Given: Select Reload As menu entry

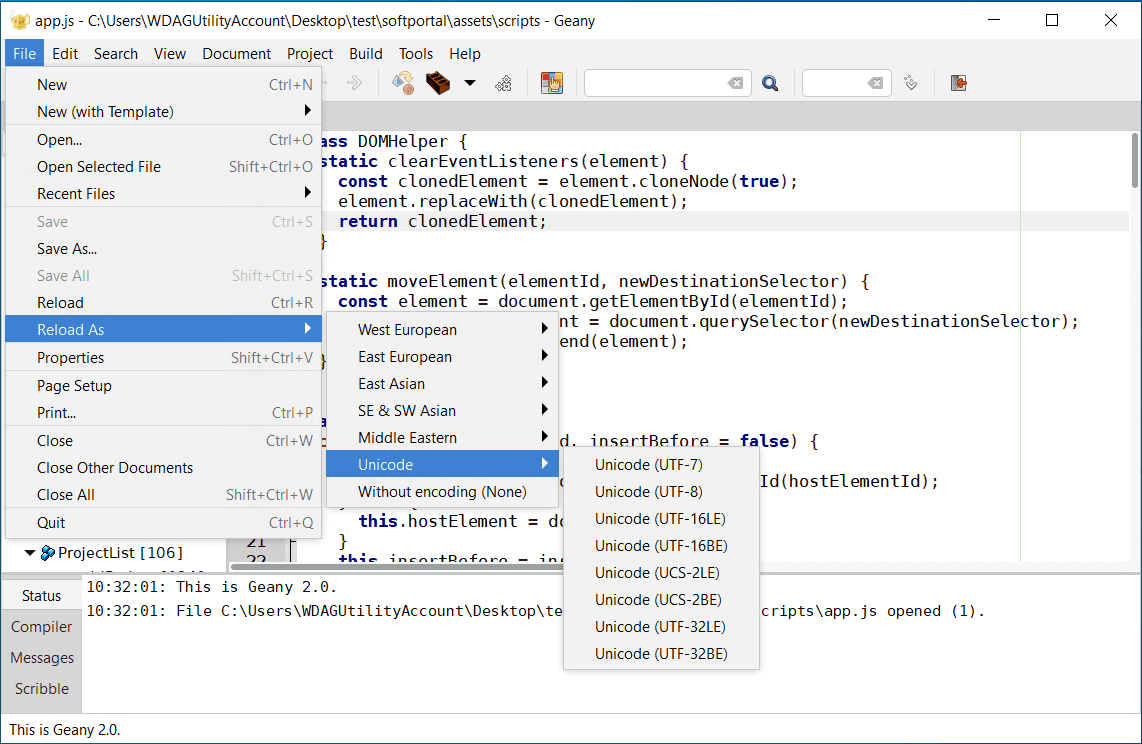Looking at the screenshot, I should [163, 330].
